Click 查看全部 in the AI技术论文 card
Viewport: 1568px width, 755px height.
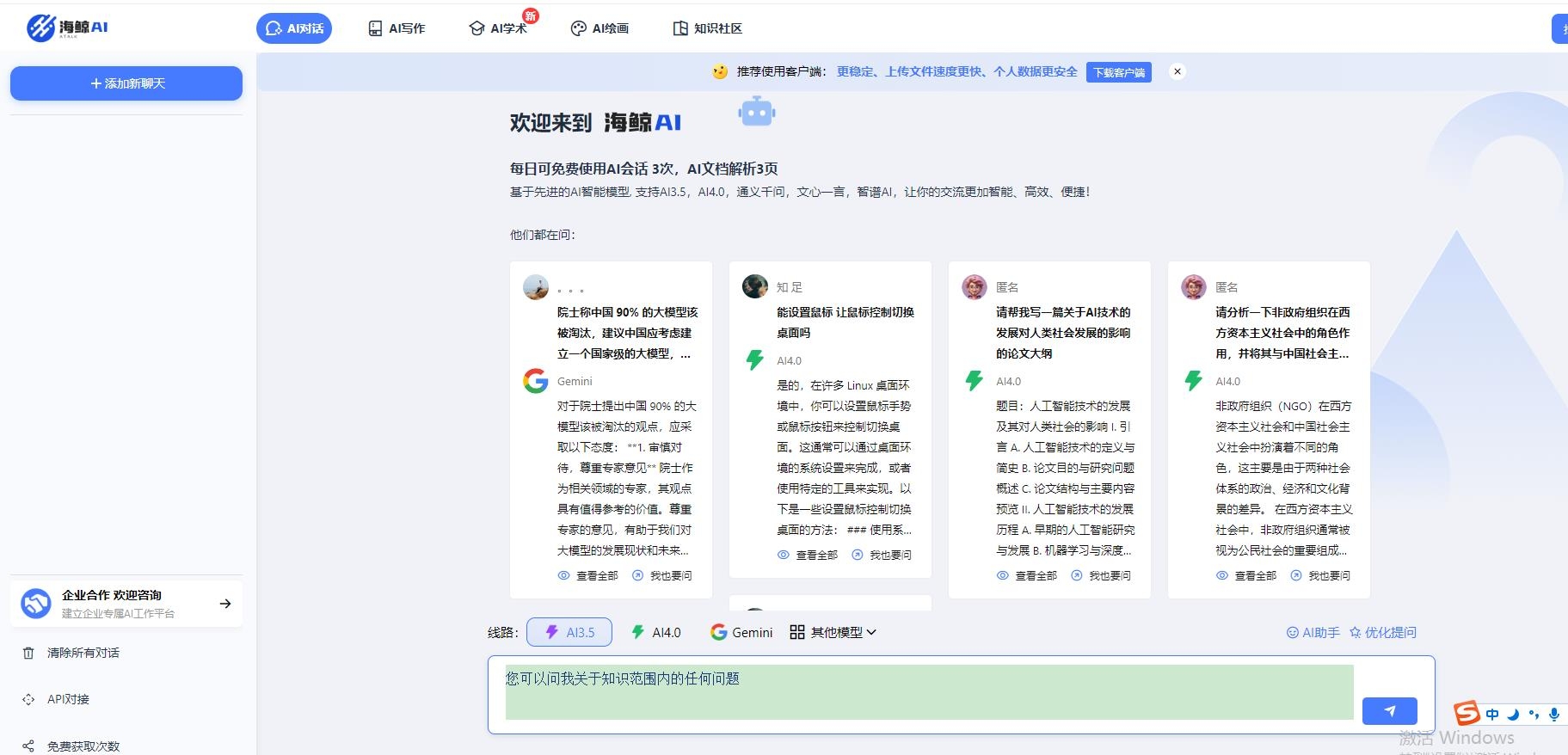coord(1027,575)
